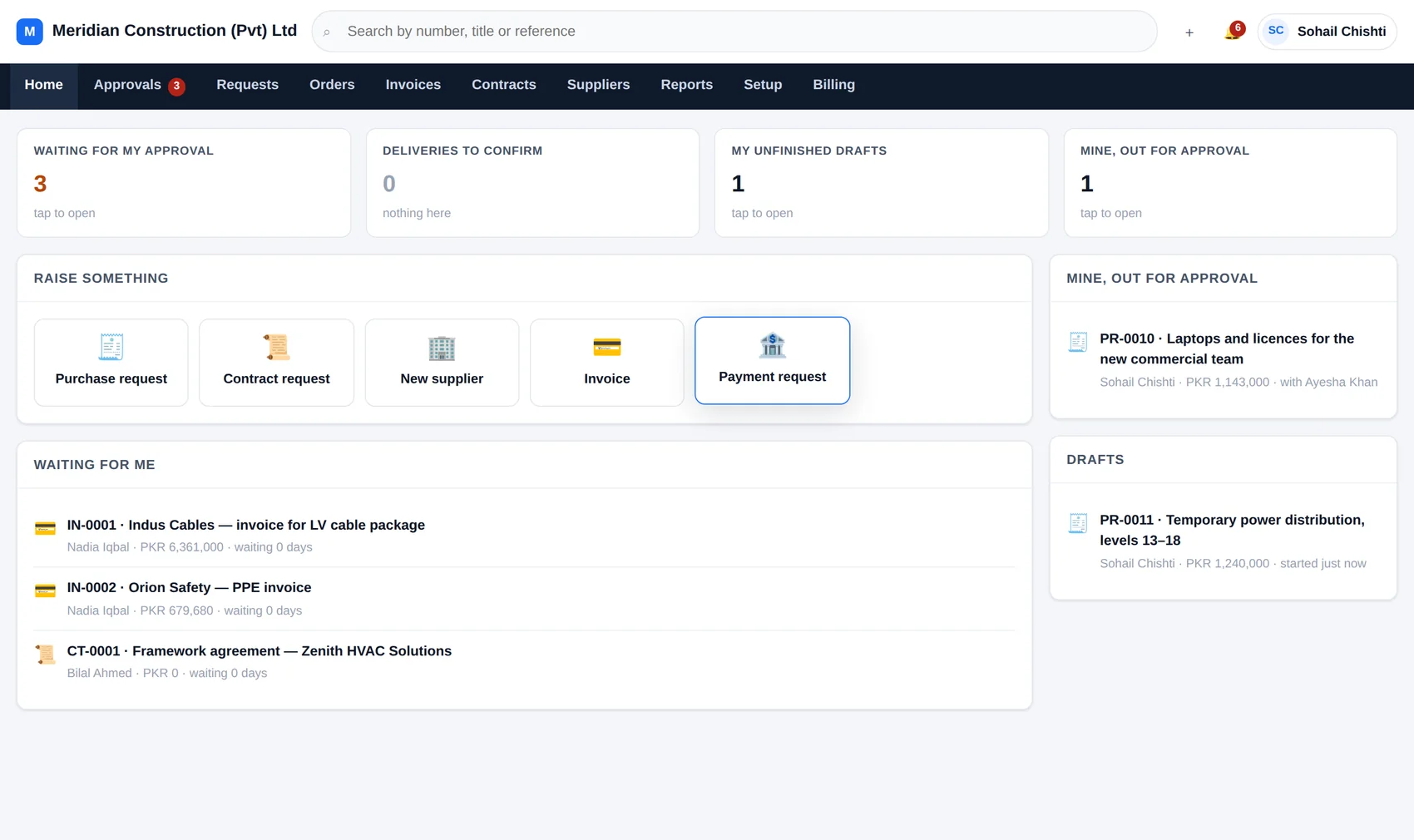Click the search magnifier icon

pos(327,32)
